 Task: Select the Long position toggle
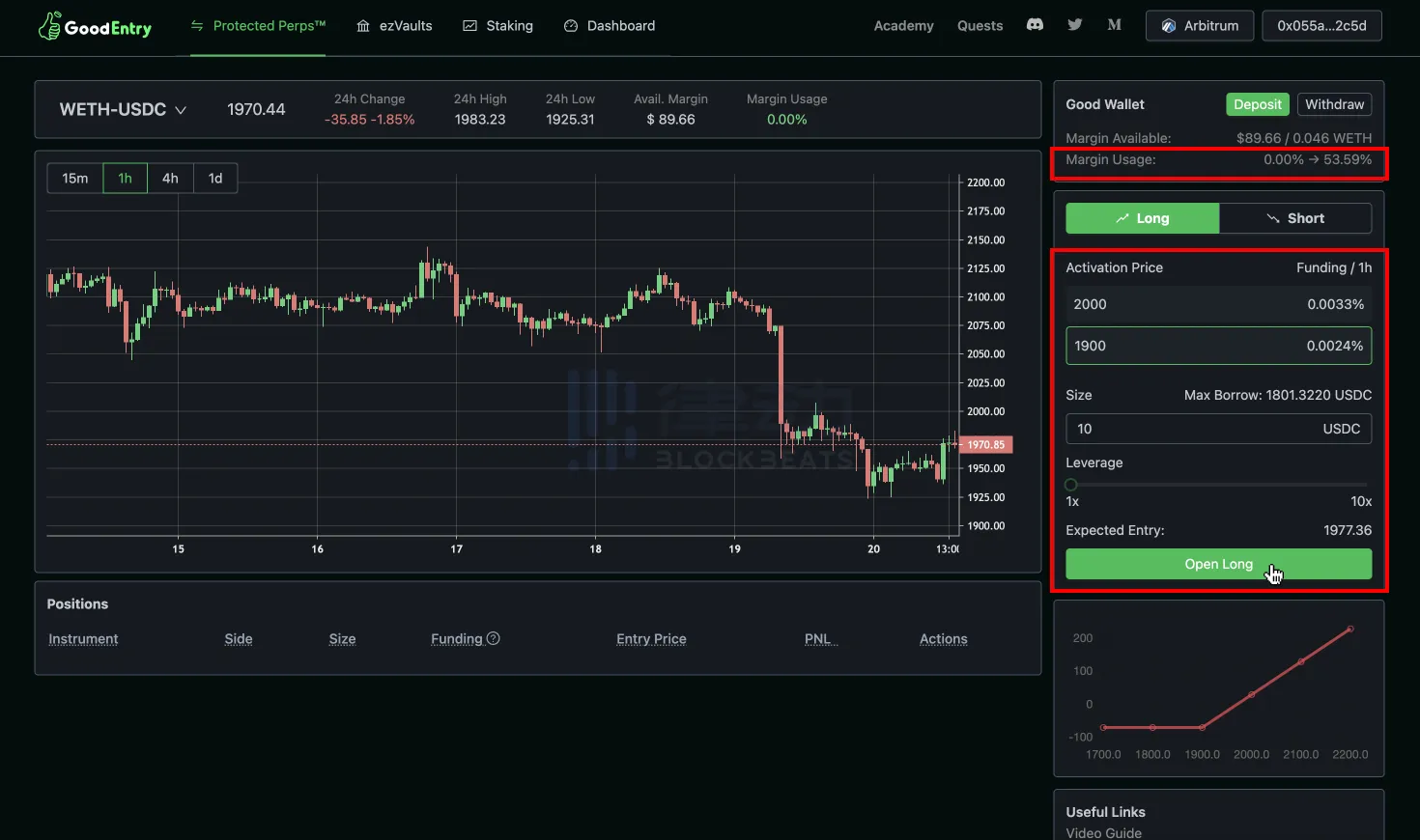tap(1142, 218)
